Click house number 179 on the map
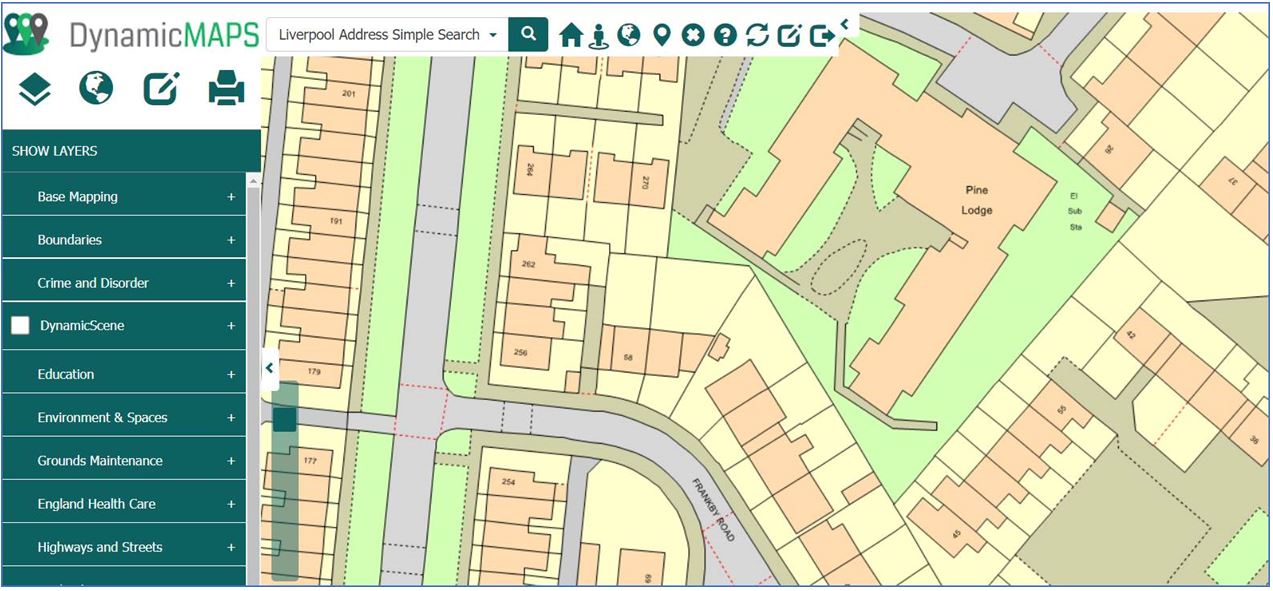This screenshot has height=591, width=1273. (x=314, y=371)
